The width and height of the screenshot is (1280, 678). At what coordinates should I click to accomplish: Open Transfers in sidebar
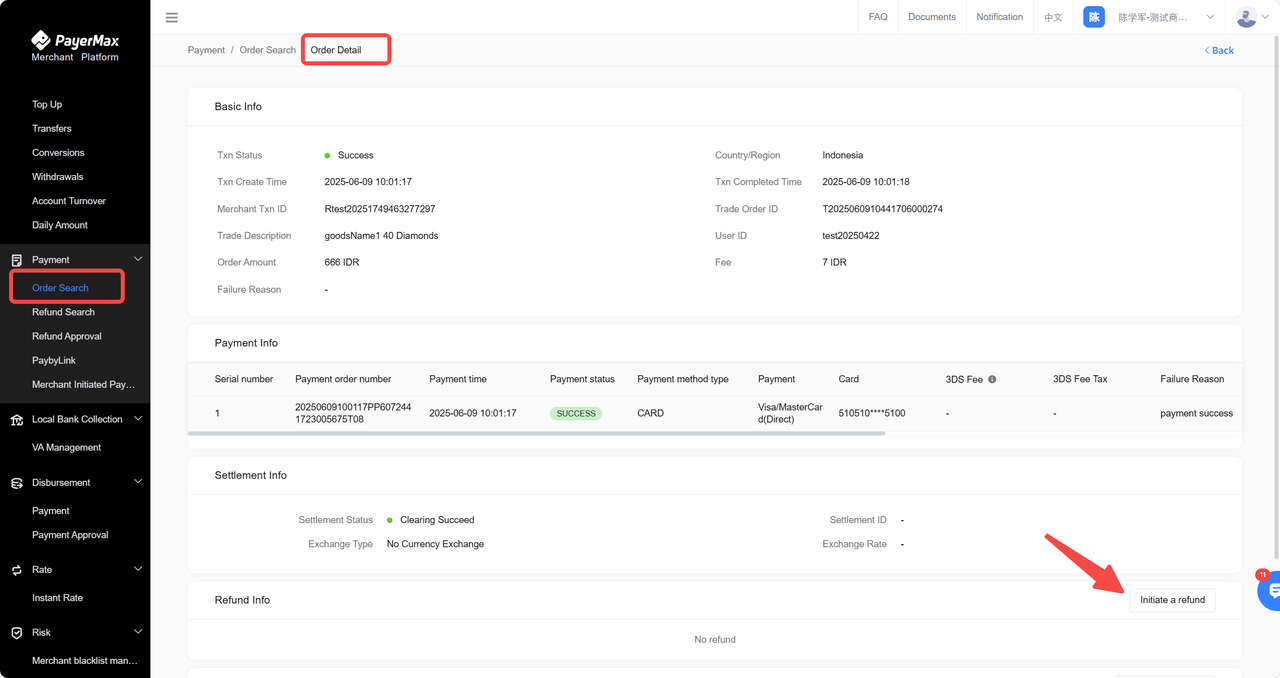[52, 128]
